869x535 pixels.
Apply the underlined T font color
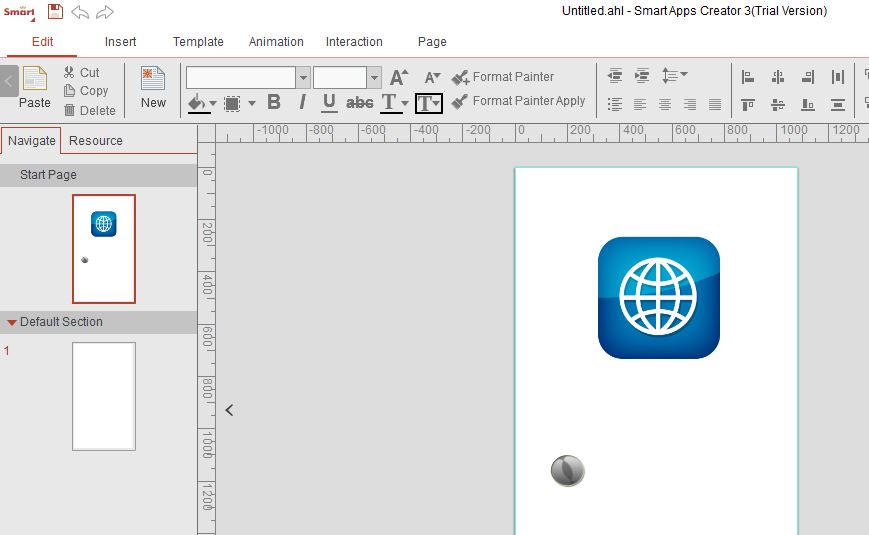point(389,103)
